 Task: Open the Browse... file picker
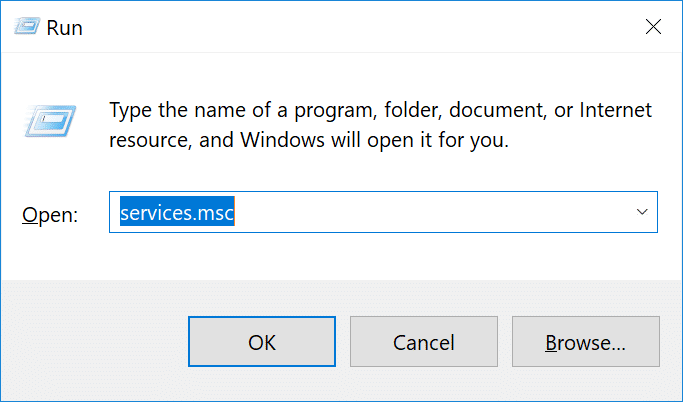tap(585, 343)
